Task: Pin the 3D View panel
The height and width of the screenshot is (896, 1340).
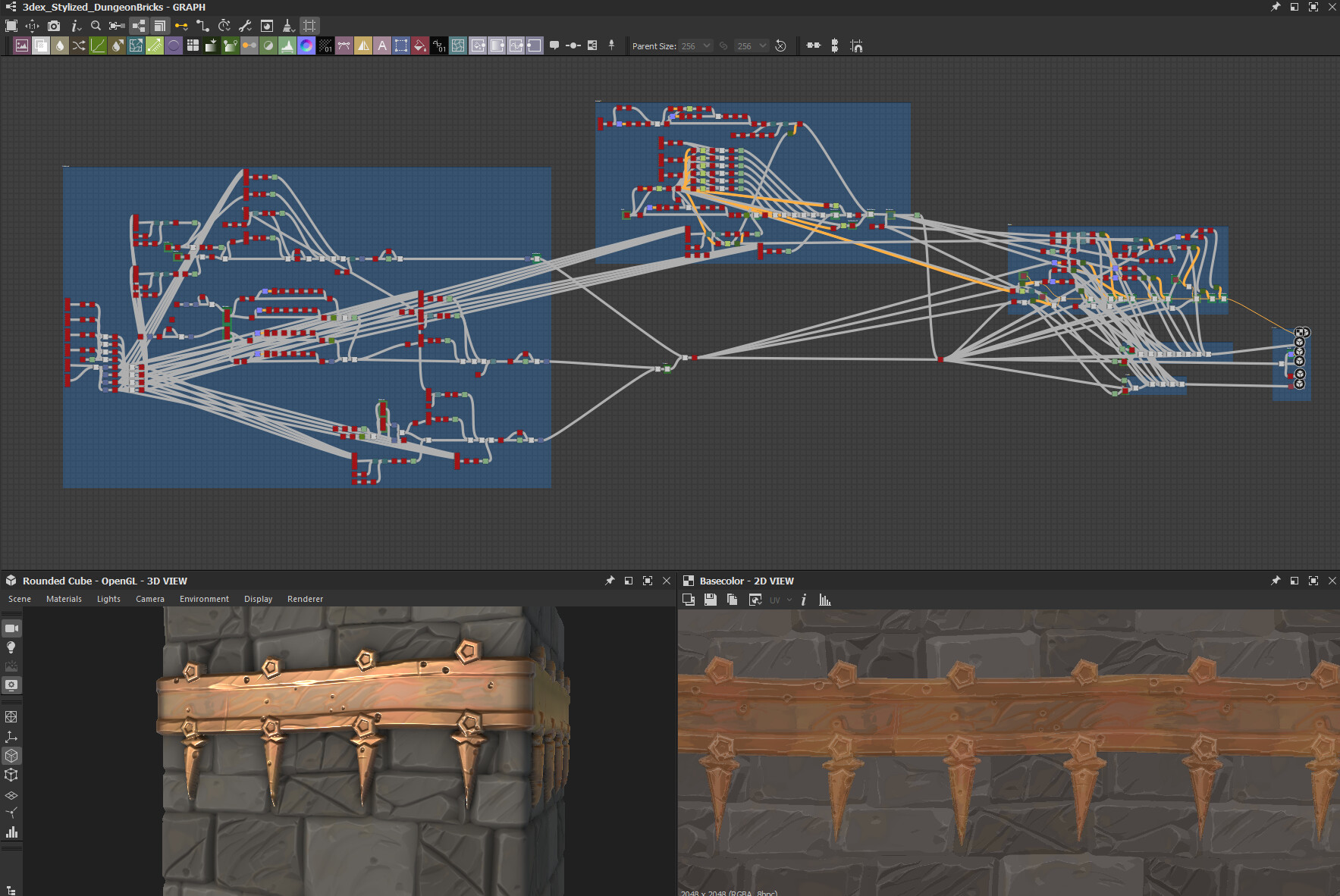Action: pyautogui.click(x=610, y=581)
